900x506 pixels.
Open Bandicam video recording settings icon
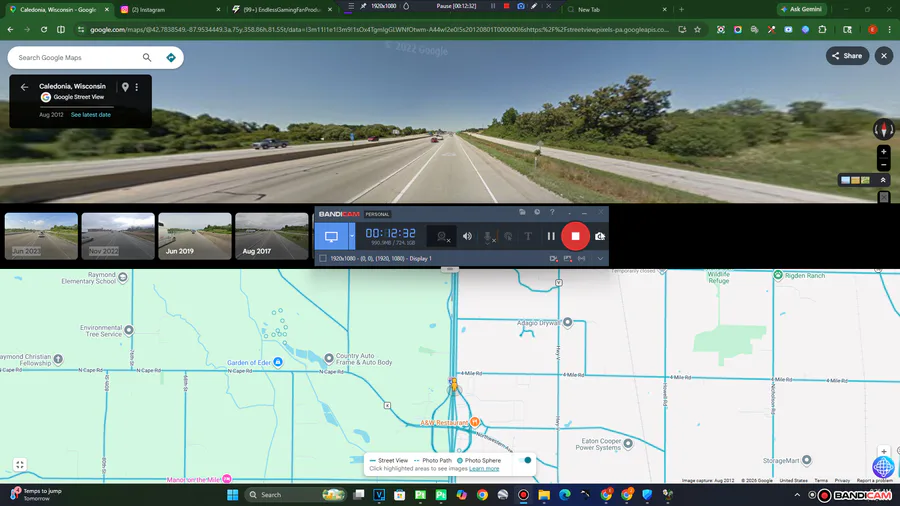553,259
